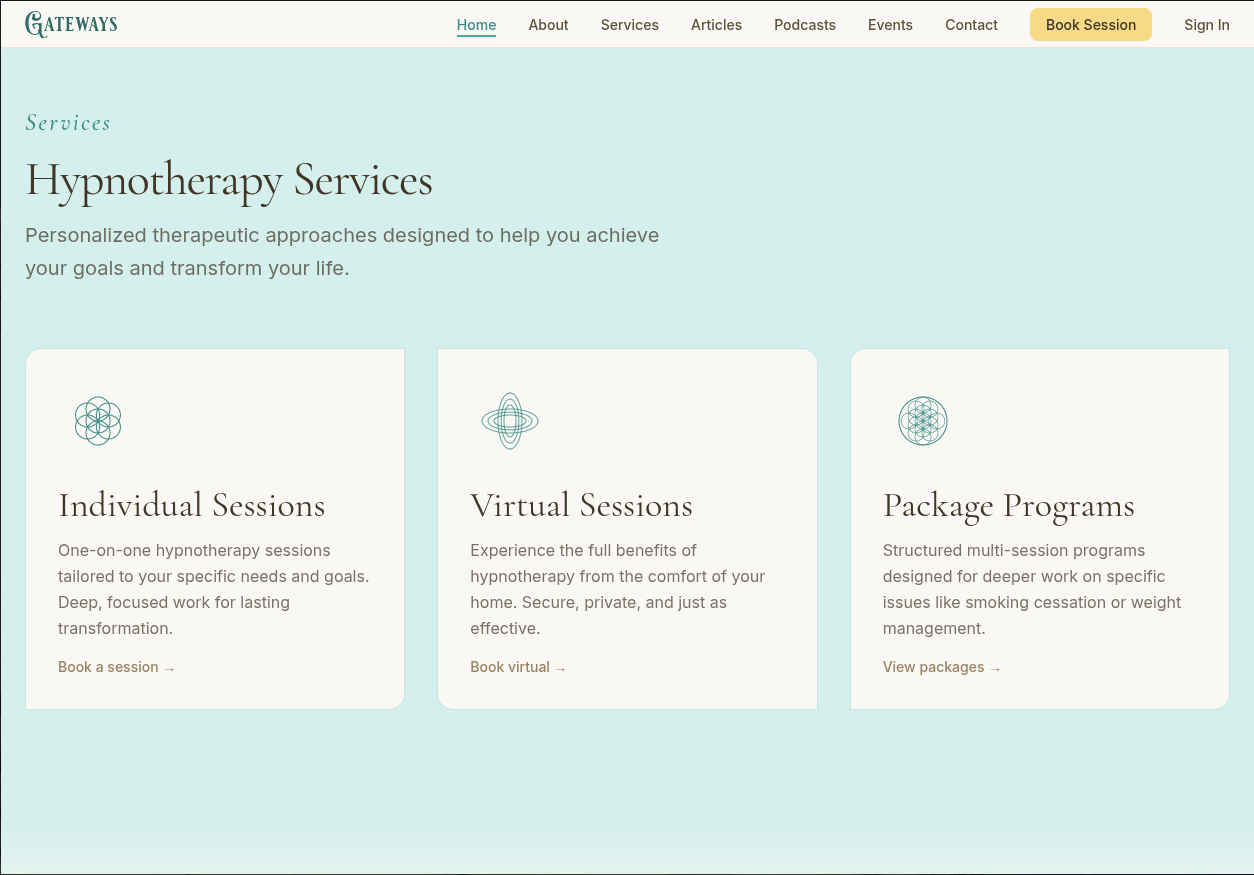
Task: Open the Home navigation item
Action: pyautogui.click(x=476, y=24)
